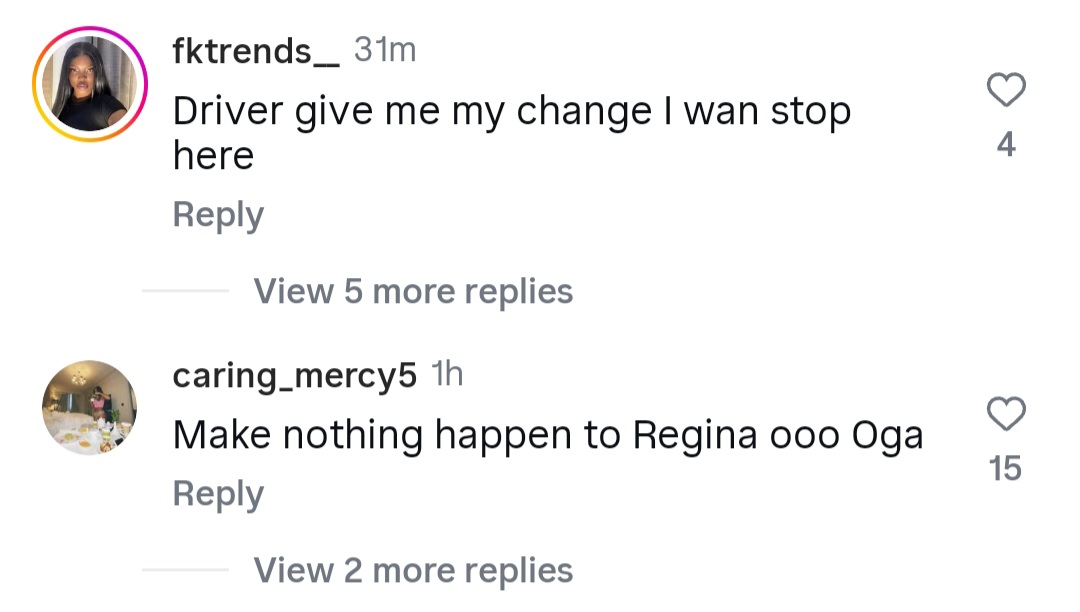Click the 31m timestamp
The width and height of the screenshot is (1080, 612).
(x=385, y=50)
